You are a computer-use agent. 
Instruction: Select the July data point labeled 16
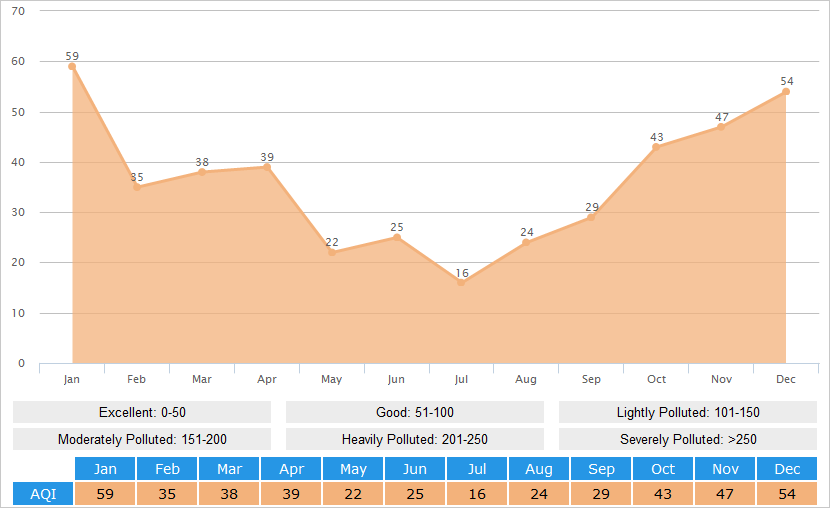pyautogui.click(x=461, y=283)
